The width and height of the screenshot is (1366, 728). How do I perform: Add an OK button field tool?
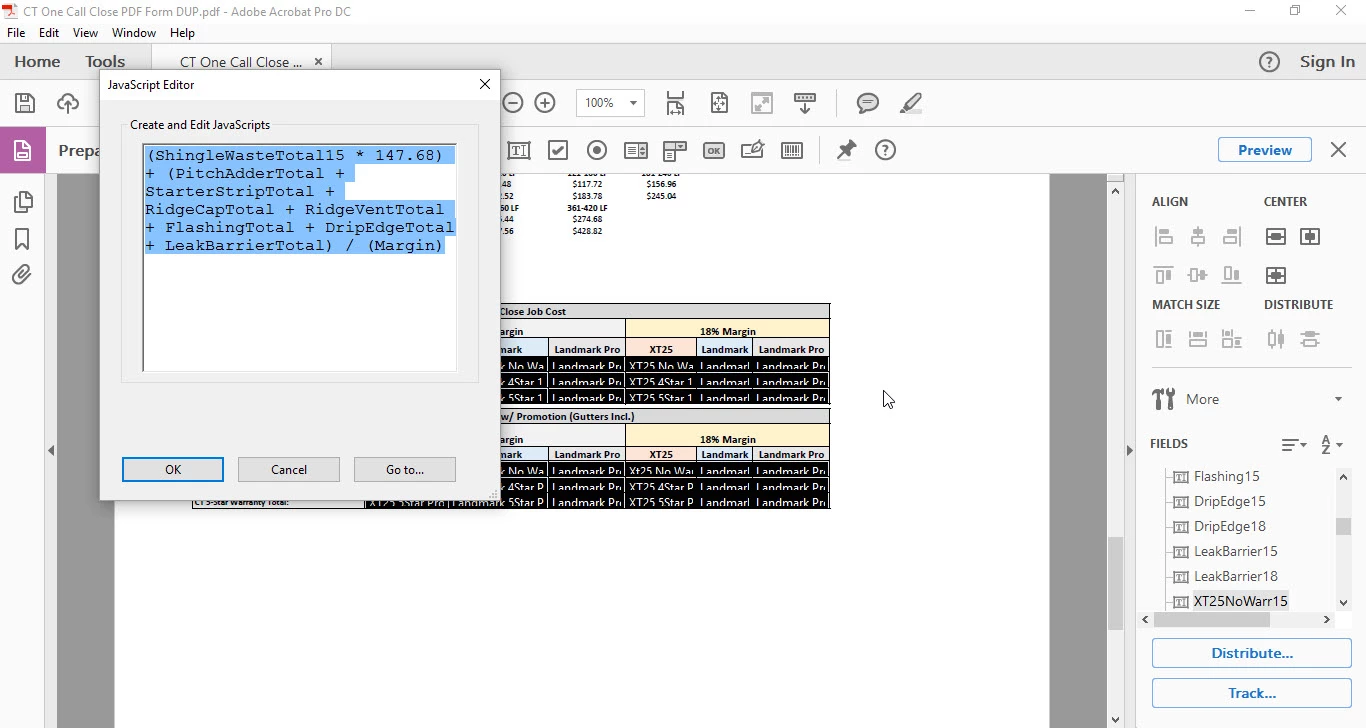(714, 151)
